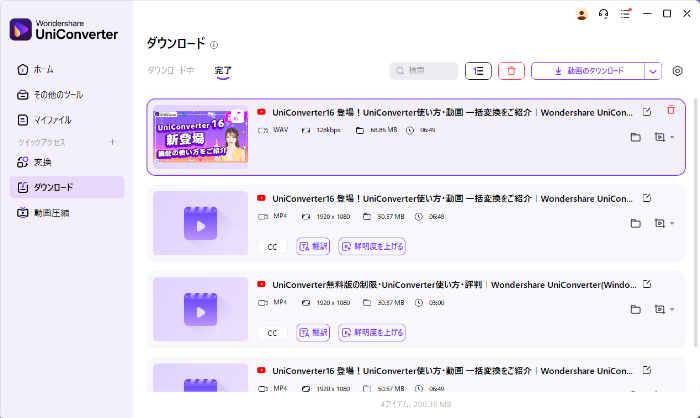This screenshot has height=418, width=700.
Task: Click the クイックアクセス label
Action: pyautogui.click(x=42, y=142)
